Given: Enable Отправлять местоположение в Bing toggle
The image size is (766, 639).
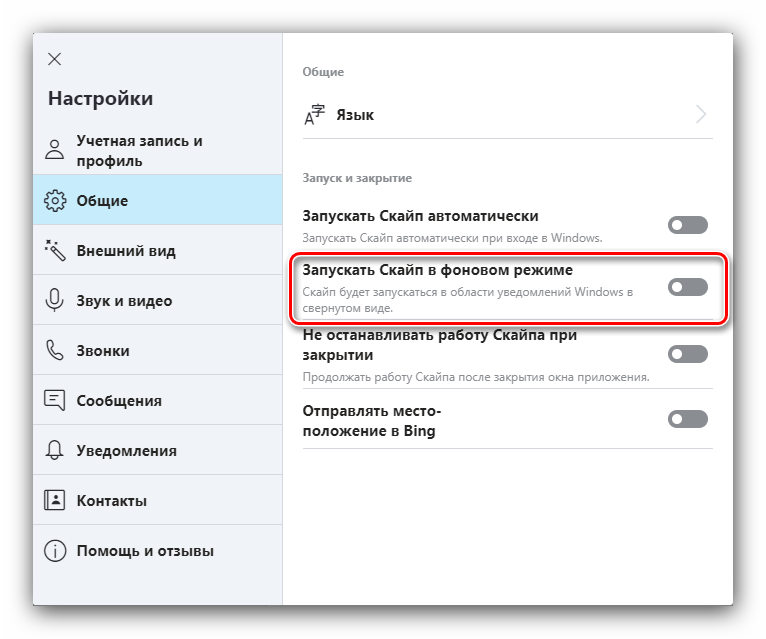Looking at the screenshot, I should (x=687, y=419).
